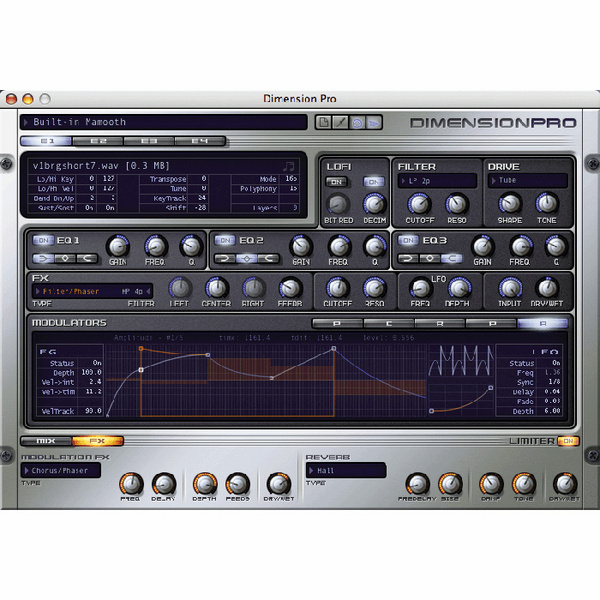This screenshot has height=600, width=600.
Task: Select the R modulator button
Action: pos(440,324)
